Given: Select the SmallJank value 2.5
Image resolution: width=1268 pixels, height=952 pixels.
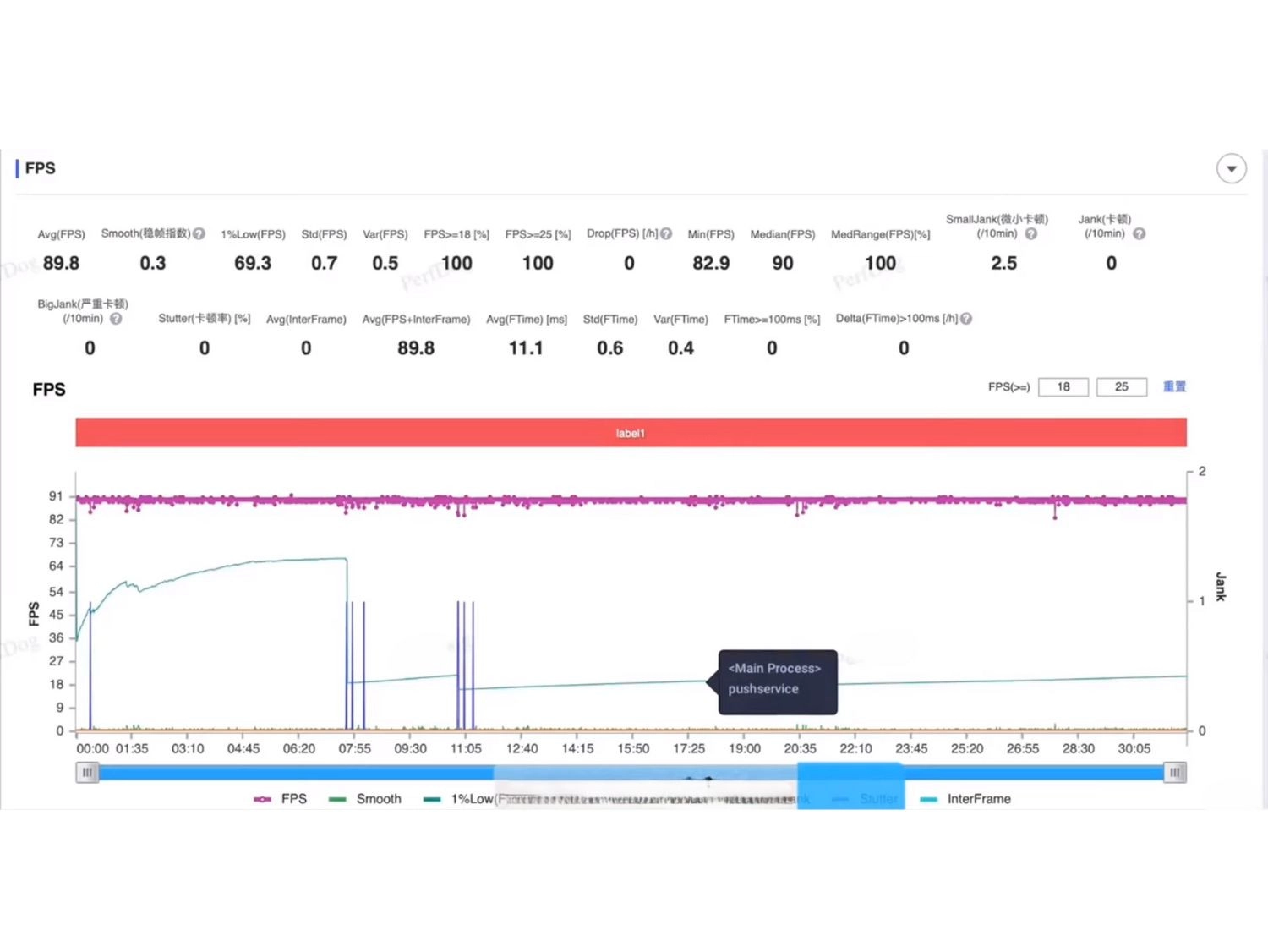Looking at the screenshot, I should coord(1003,264).
